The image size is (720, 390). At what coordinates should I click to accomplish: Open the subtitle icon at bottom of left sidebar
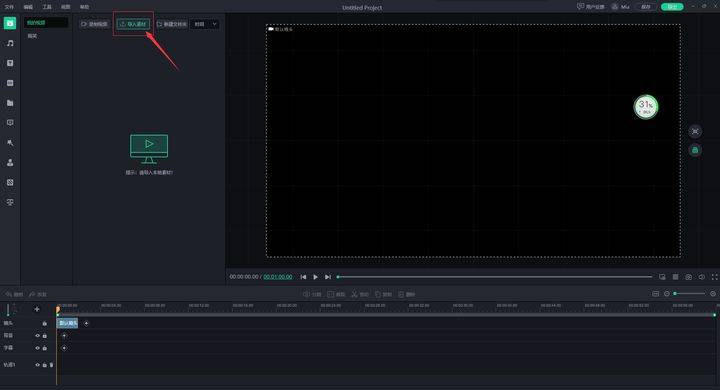point(10,202)
